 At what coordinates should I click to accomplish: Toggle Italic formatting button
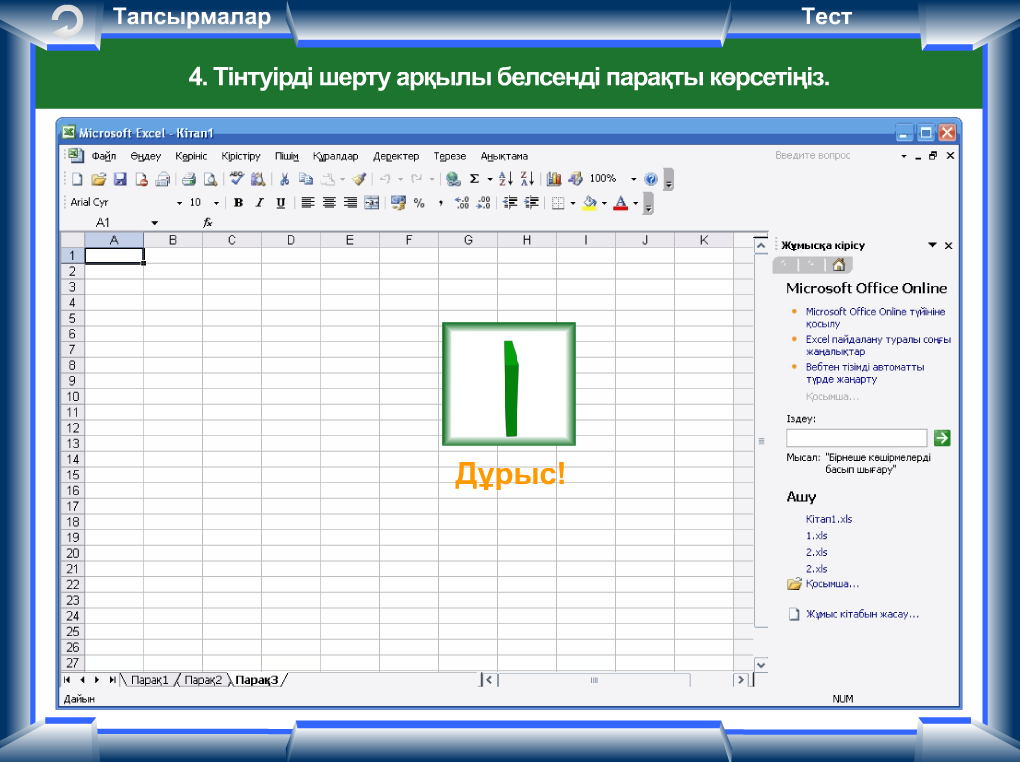point(259,203)
